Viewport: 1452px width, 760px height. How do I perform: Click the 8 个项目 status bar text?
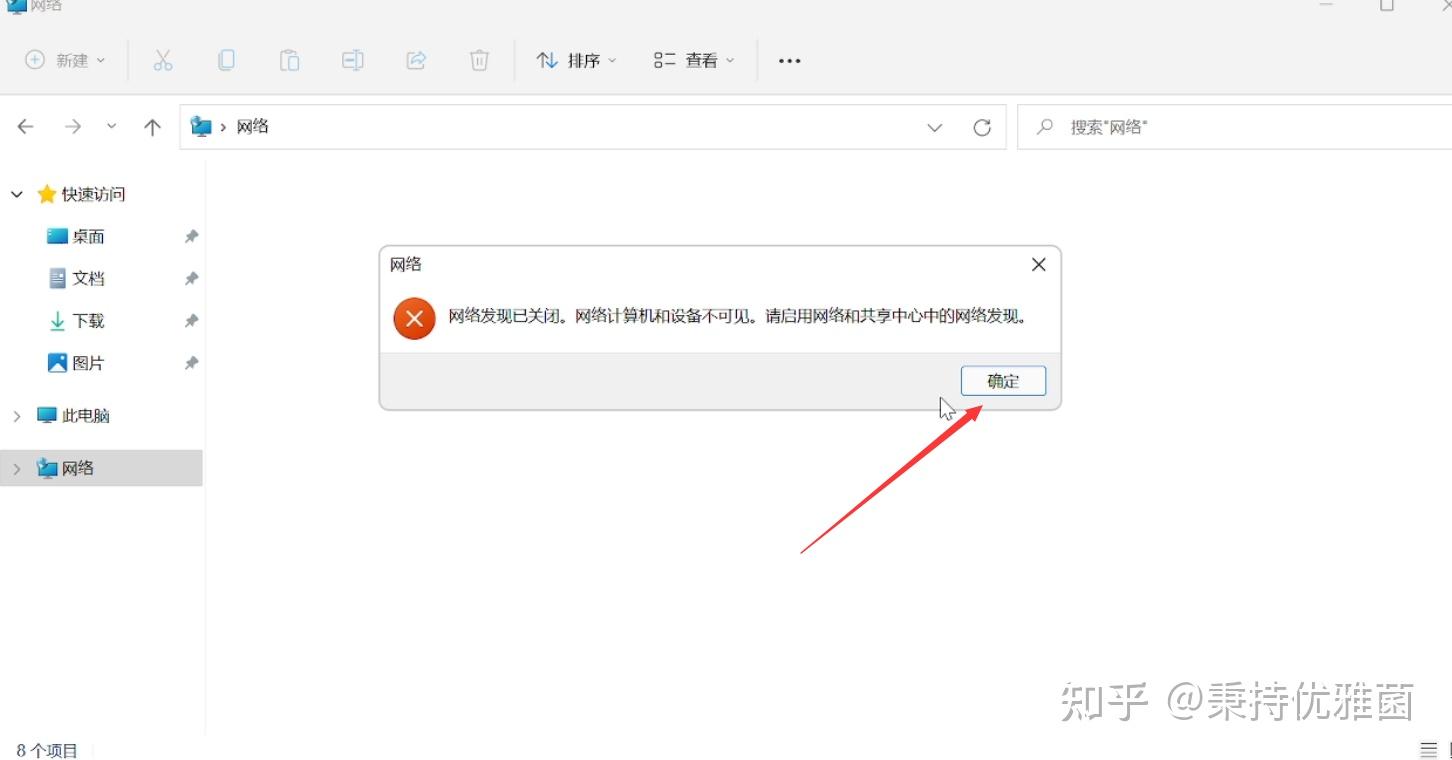[47, 750]
